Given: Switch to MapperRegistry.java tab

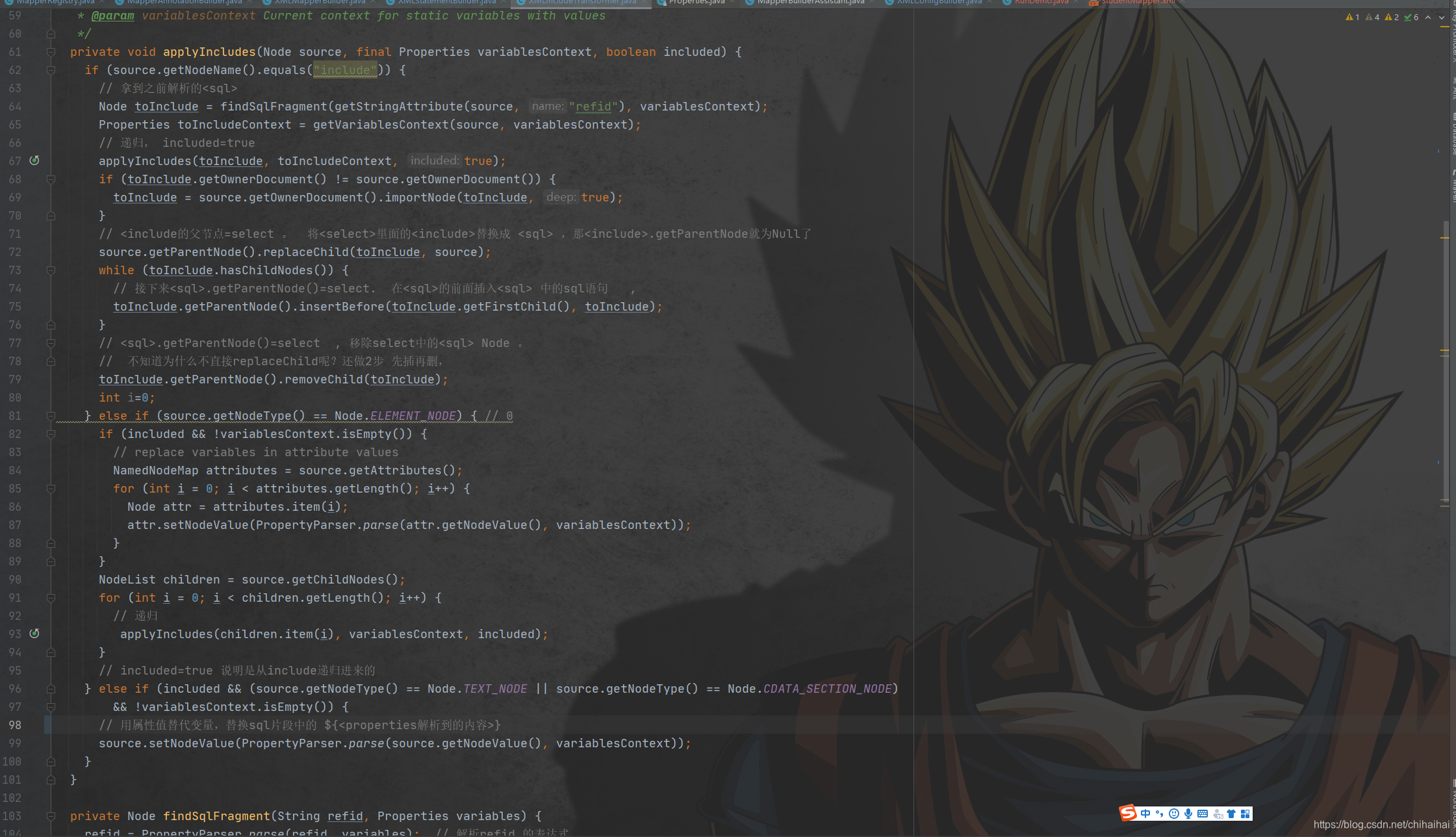Looking at the screenshot, I should tap(53, 3).
